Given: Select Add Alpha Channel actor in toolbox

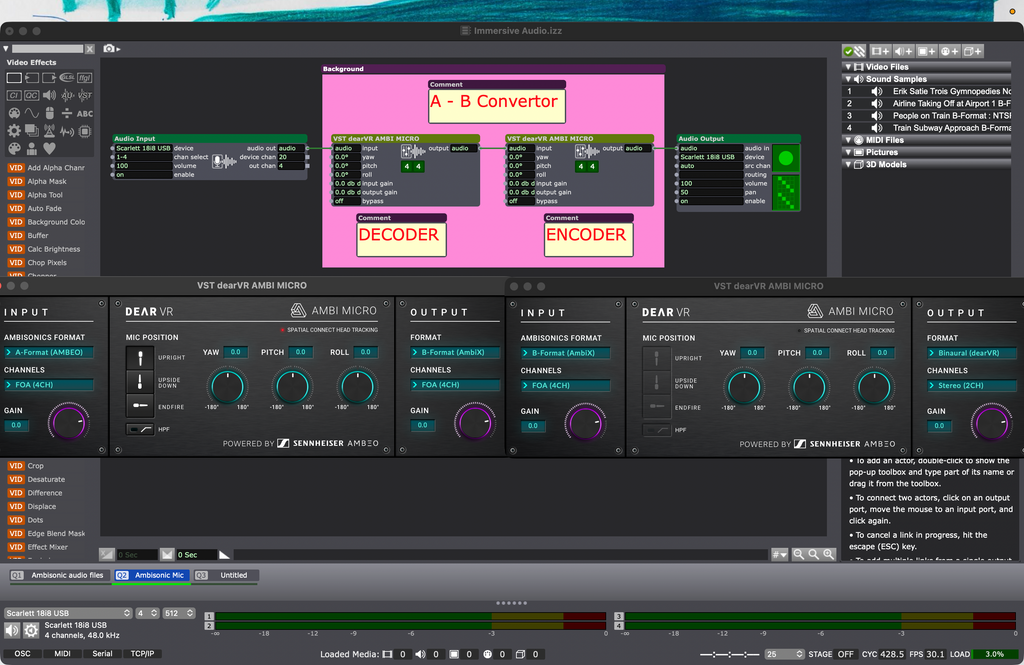Looking at the screenshot, I should 47,168.
